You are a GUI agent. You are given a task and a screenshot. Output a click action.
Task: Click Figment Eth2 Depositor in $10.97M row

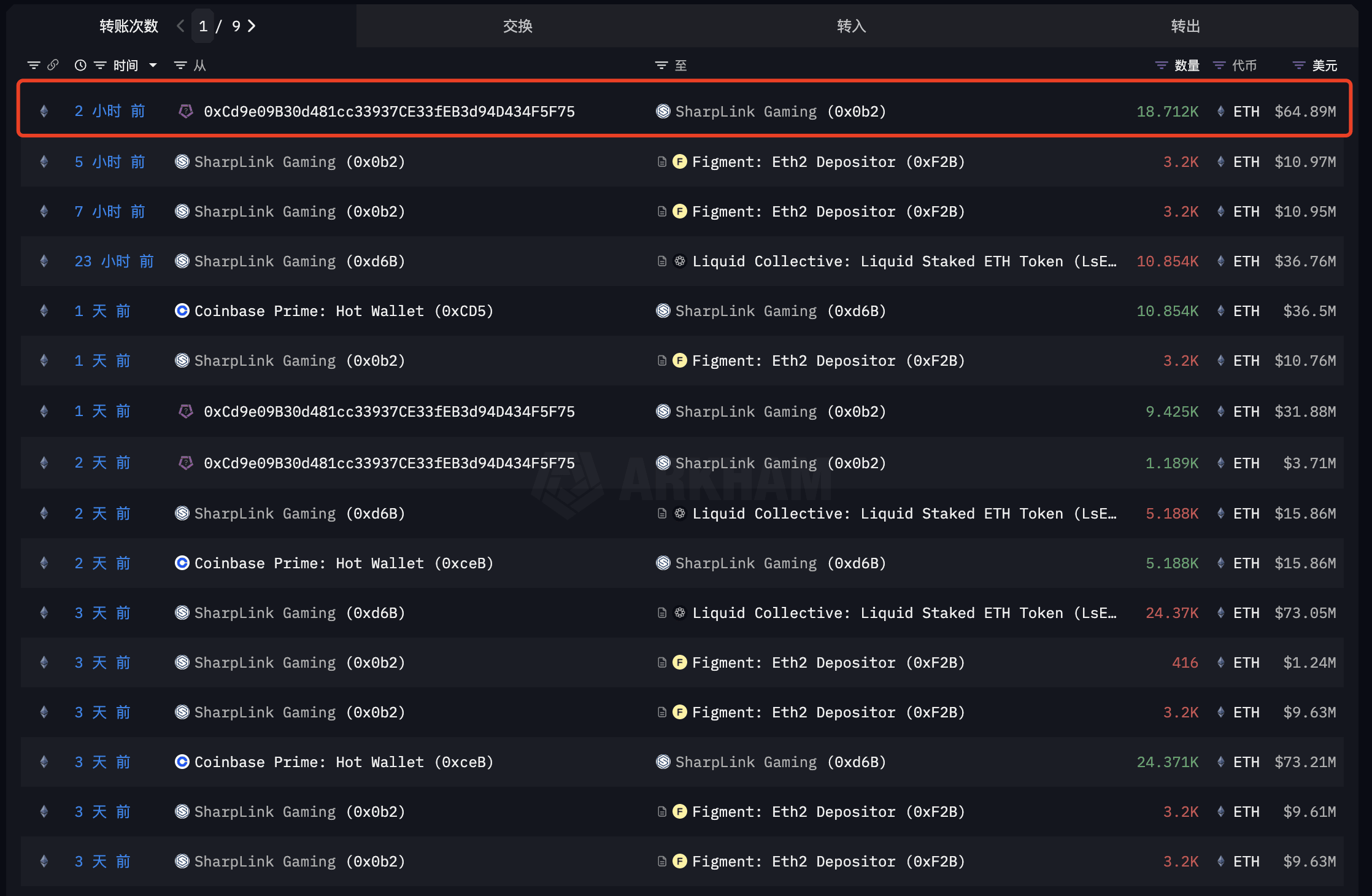coord(828,161)
